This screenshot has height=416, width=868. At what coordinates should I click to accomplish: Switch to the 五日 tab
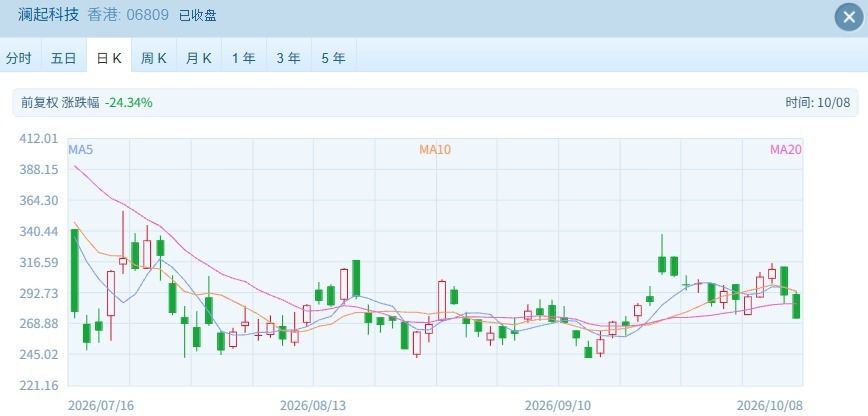pyautogui.click(x=64, y=58)
